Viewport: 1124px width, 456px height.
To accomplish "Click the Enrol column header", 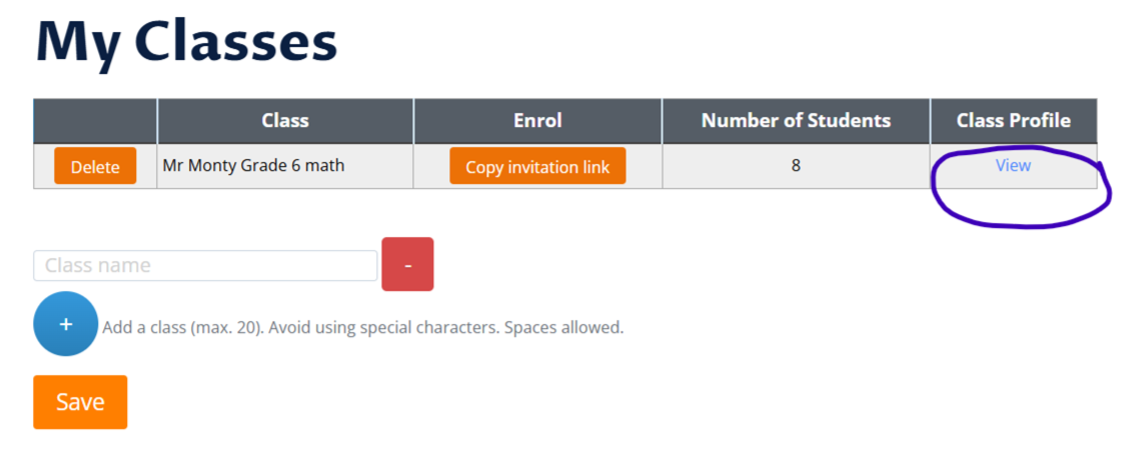I will click(537, 121).
